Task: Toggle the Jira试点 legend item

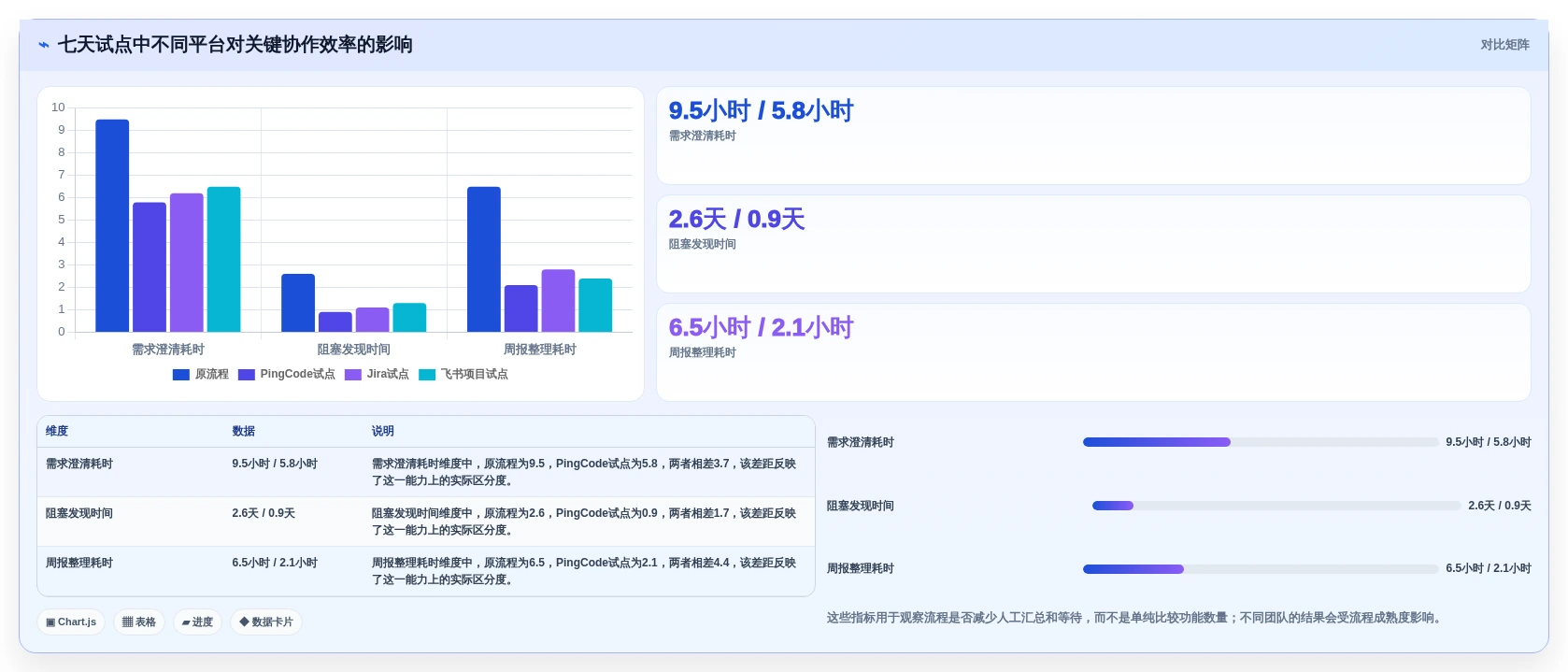Action: 377,374
